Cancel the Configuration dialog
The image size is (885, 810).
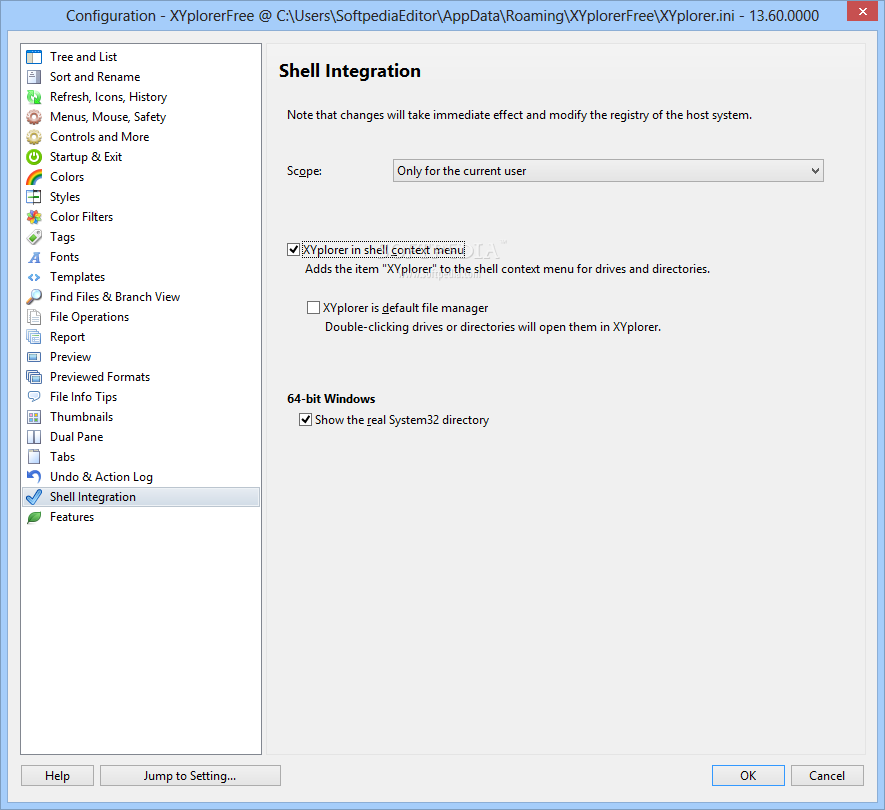(827, 776)
